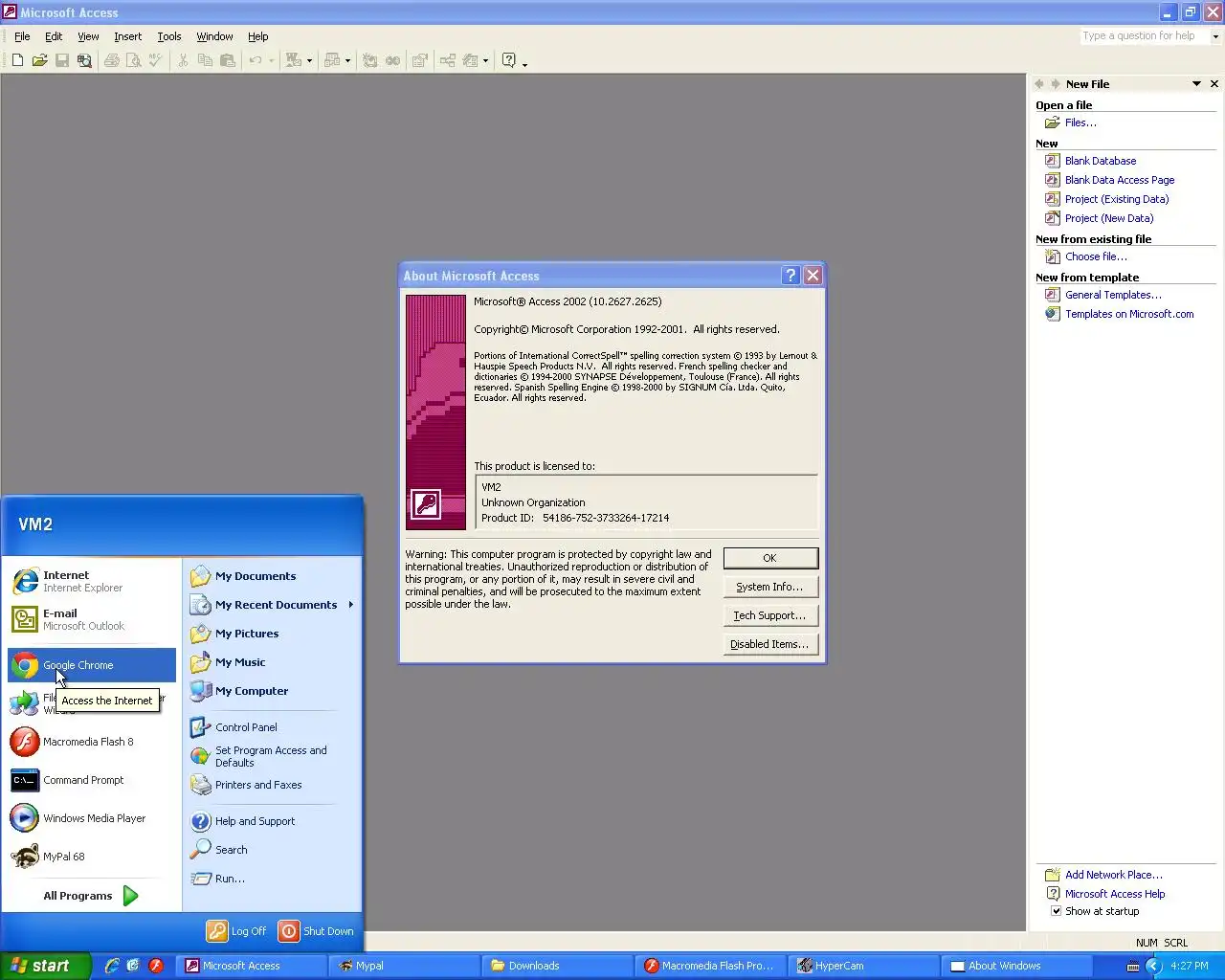Image resolution: width=1225 pixels, height=980 pixels.
Task: Click Log Off in Start menu
Action: pyautogui.click(x=237, y=931)
